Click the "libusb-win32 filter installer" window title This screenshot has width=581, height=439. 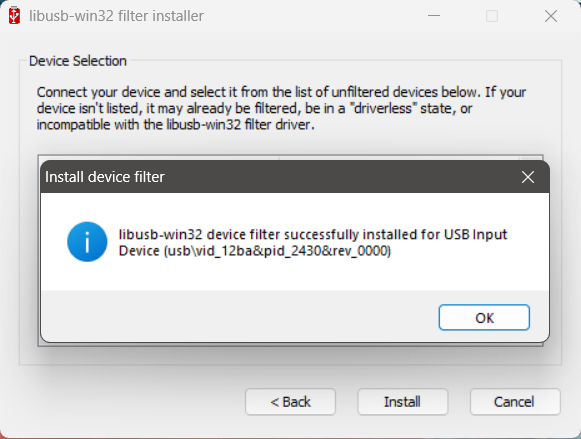pyautogui.click(x=116, y=16)
